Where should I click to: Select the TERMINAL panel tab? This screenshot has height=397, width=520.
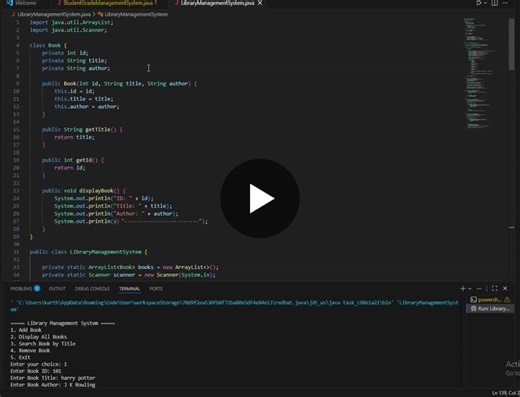[x=129, y=289]
